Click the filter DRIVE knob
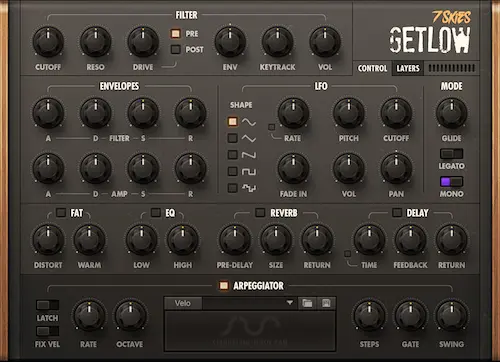Image resolution: width=500 pixels, height=362 pixels. (x=143, y=42)
